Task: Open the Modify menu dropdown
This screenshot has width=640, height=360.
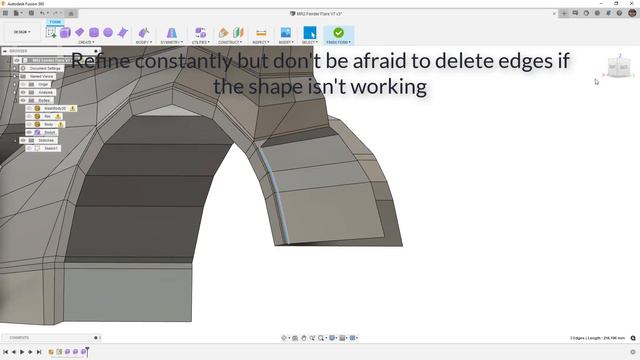Action: pyautogui.click(x=144, y=42)
